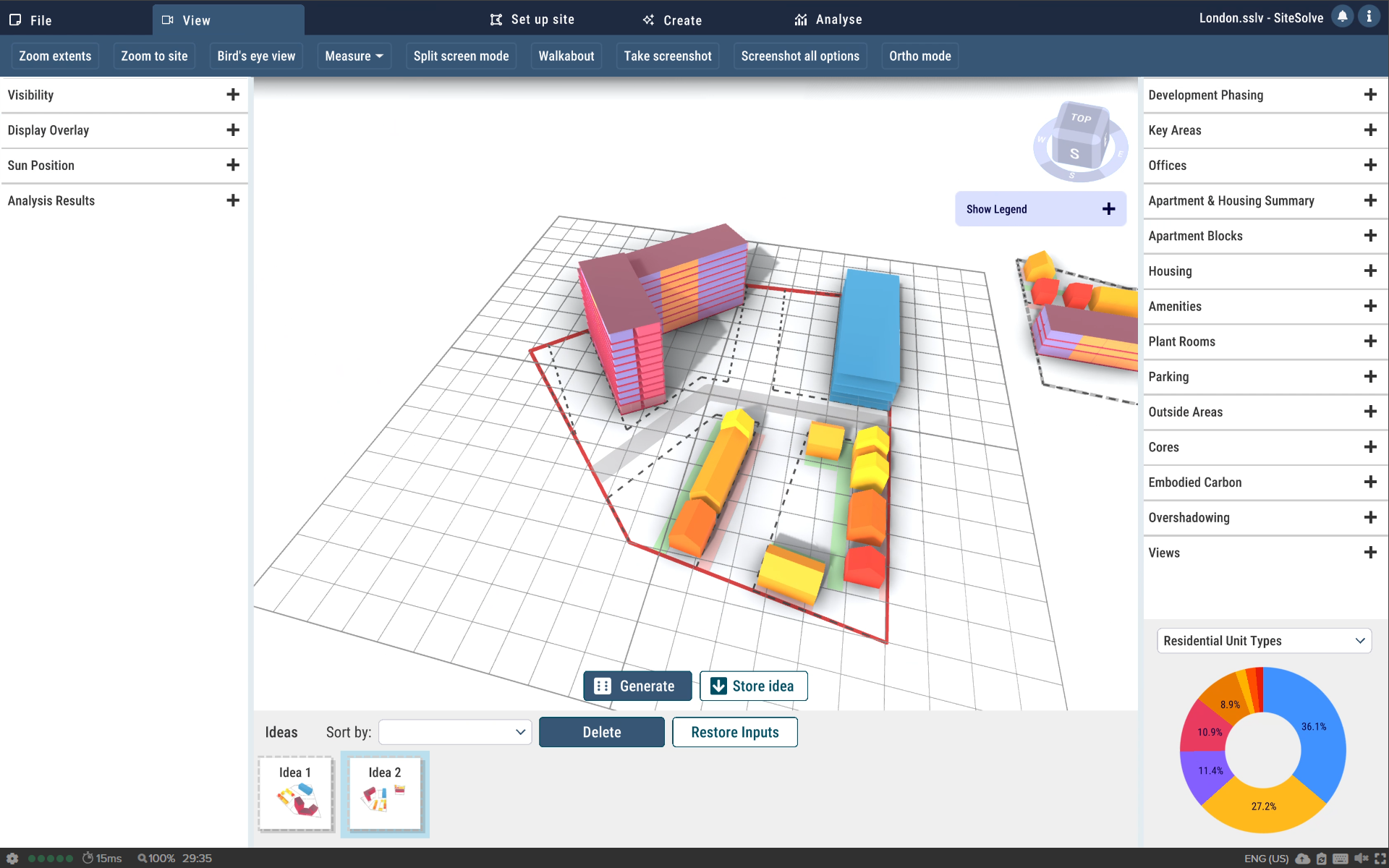
Task: Open the info icon in header
Action: point(1369,17)
